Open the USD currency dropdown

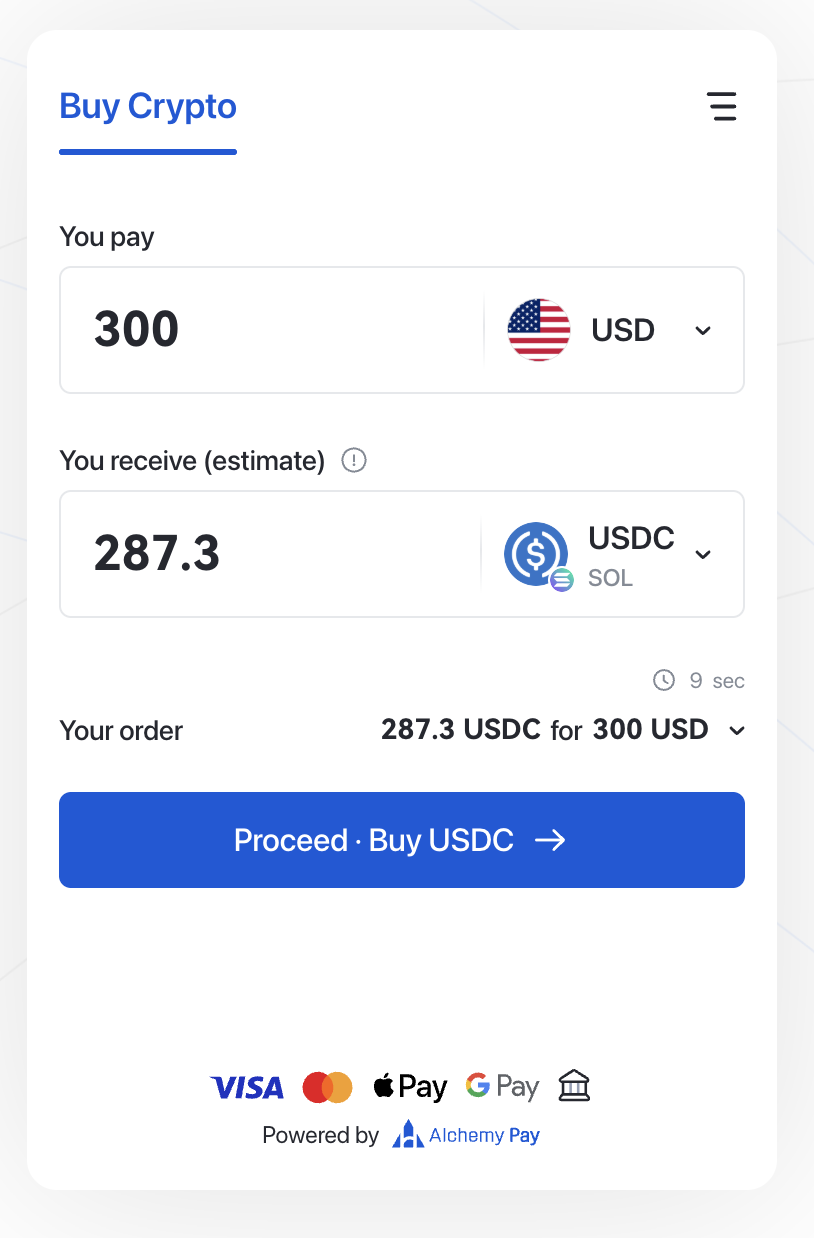(x=703, y=330)
